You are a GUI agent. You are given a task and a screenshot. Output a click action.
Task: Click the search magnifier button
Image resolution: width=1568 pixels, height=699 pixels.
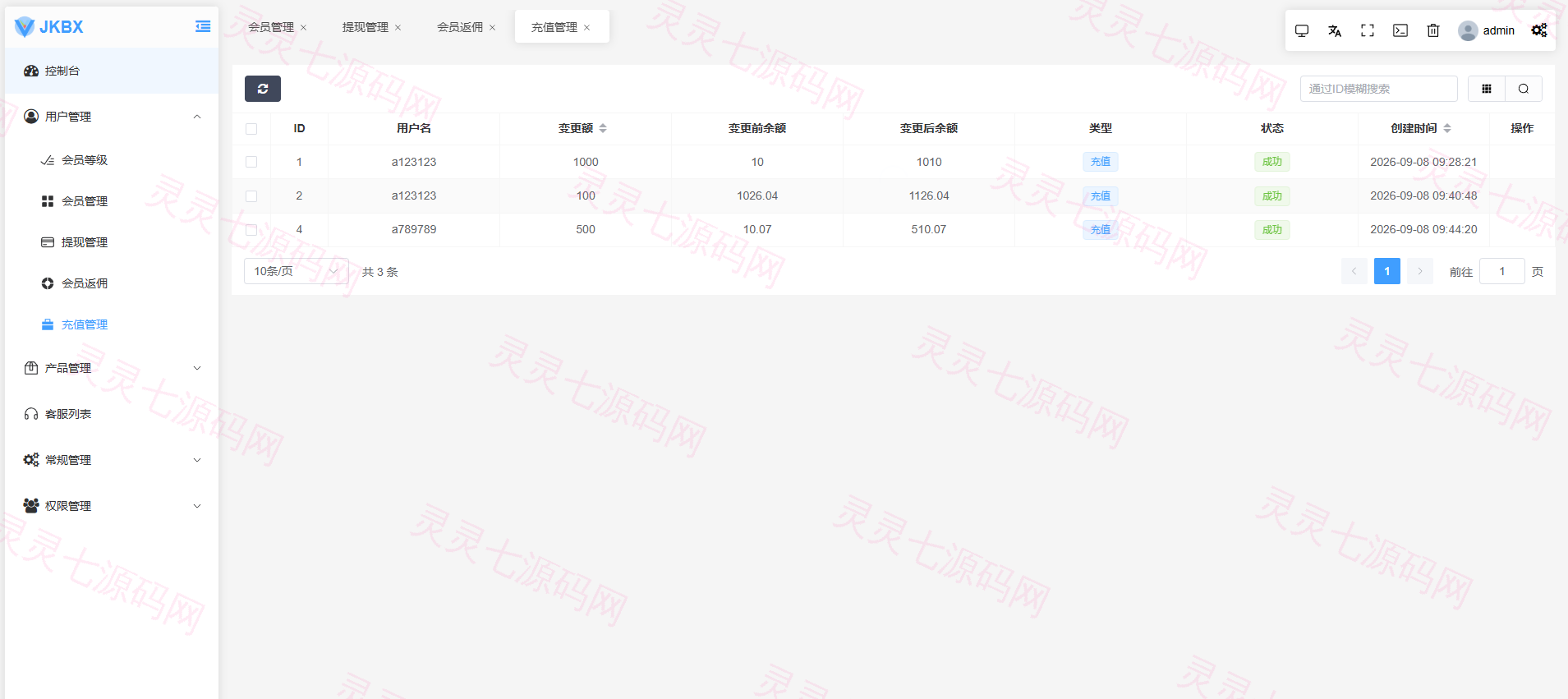1524,89
